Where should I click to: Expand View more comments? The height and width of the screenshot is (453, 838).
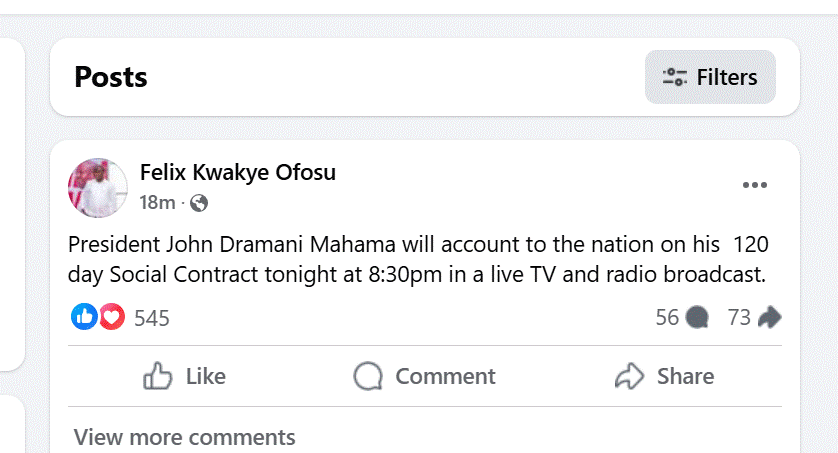[x=185, y=437]
